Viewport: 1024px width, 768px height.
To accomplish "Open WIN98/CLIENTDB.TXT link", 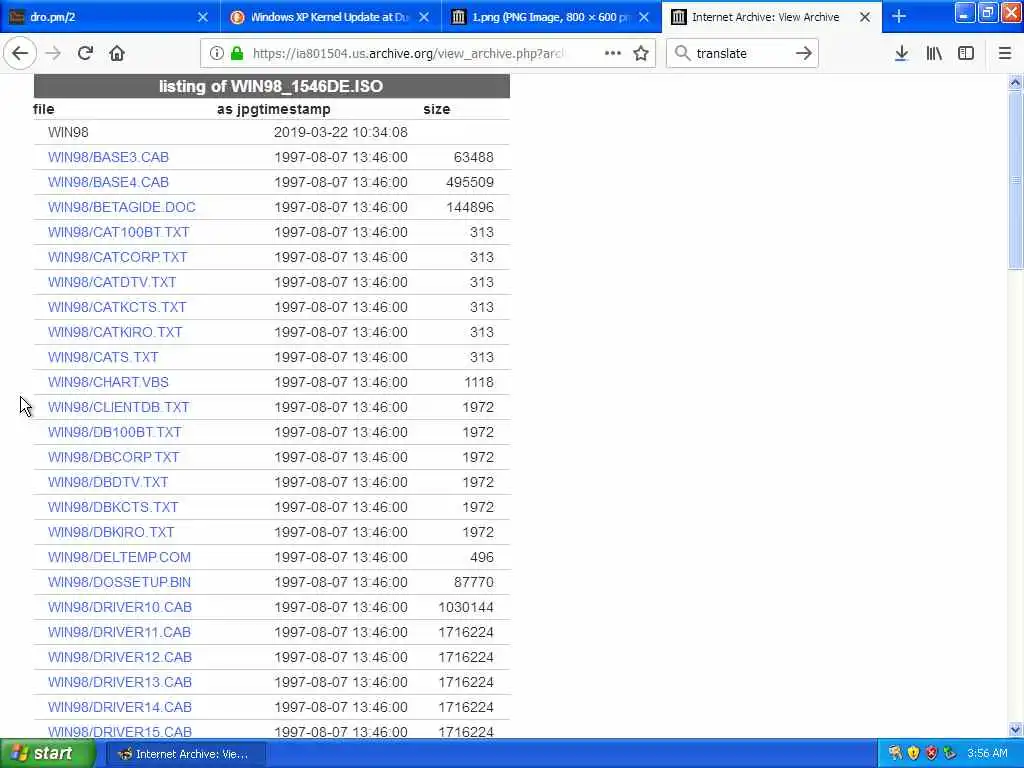I will (x=119, y=408).
